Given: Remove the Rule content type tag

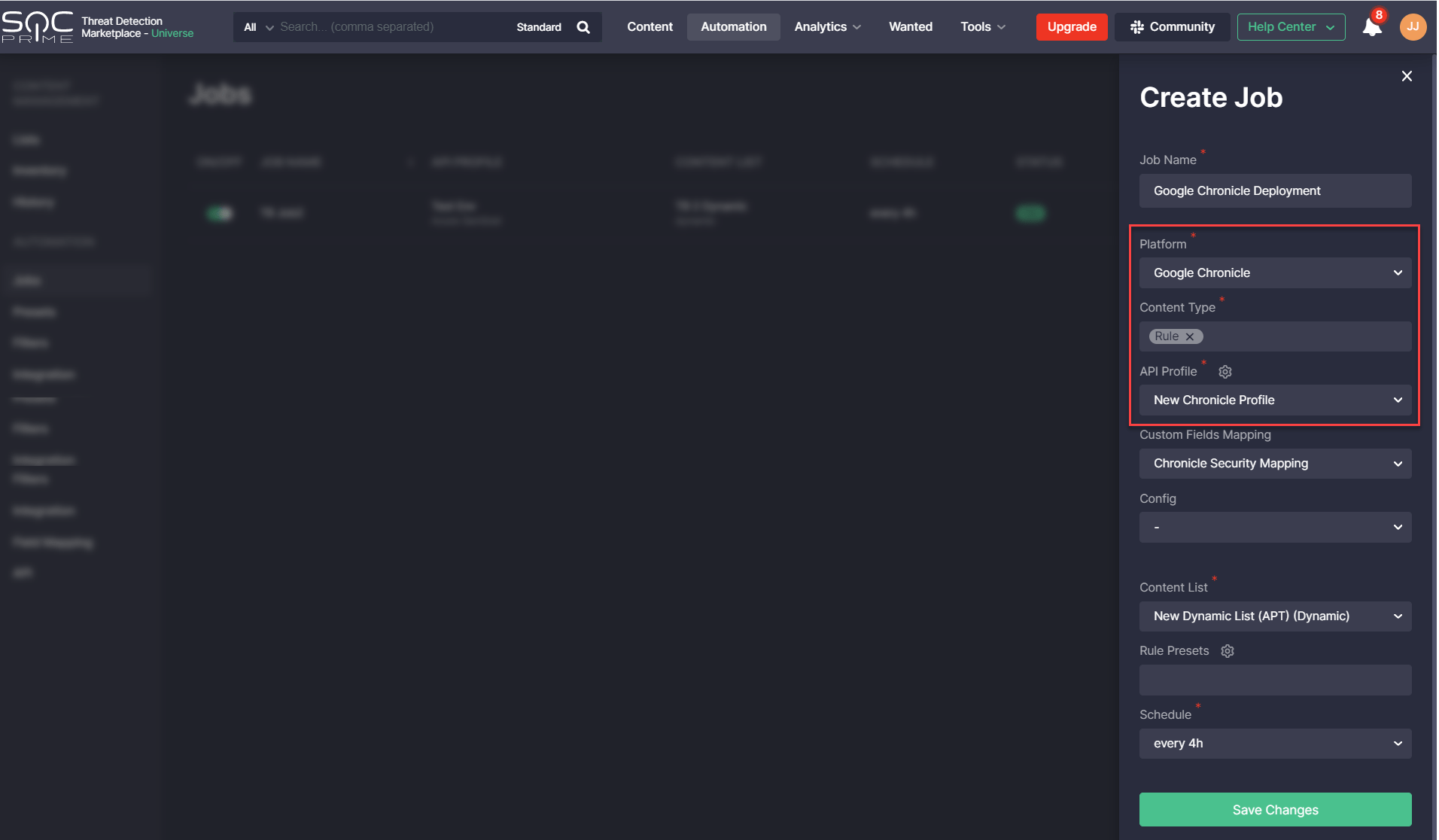Looking at the screenshot, I should pos(1190,336).
